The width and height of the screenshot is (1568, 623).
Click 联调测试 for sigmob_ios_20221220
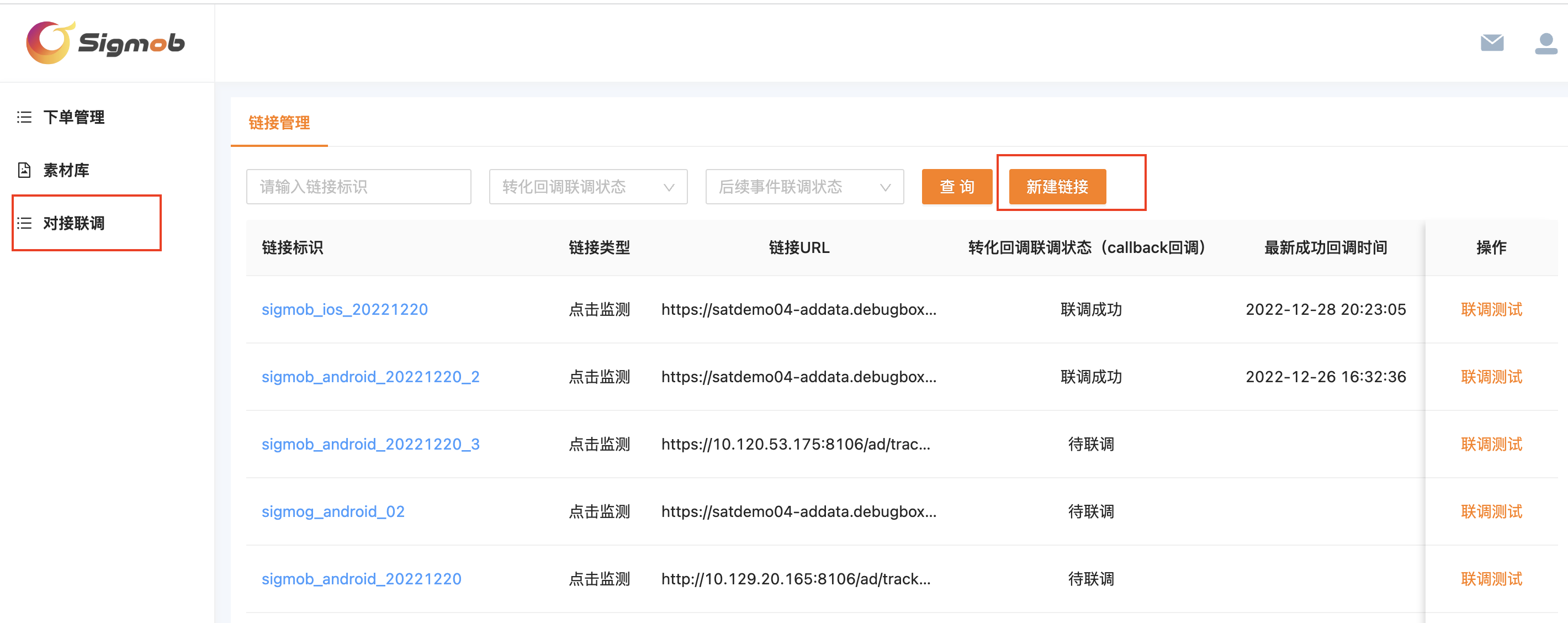1491,309
